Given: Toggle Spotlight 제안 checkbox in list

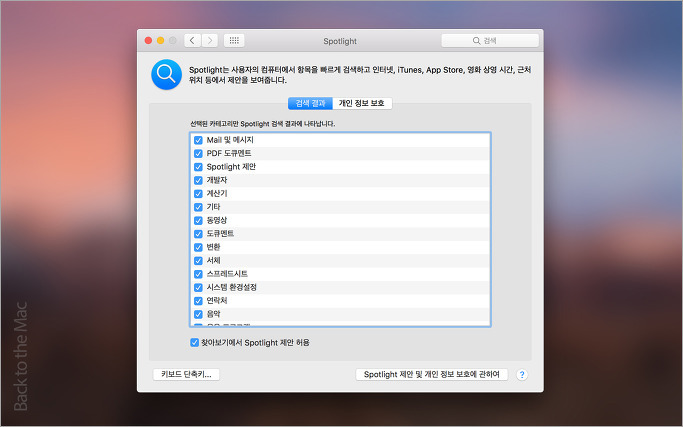Looking at the screenshot, I should coord(198,167).
